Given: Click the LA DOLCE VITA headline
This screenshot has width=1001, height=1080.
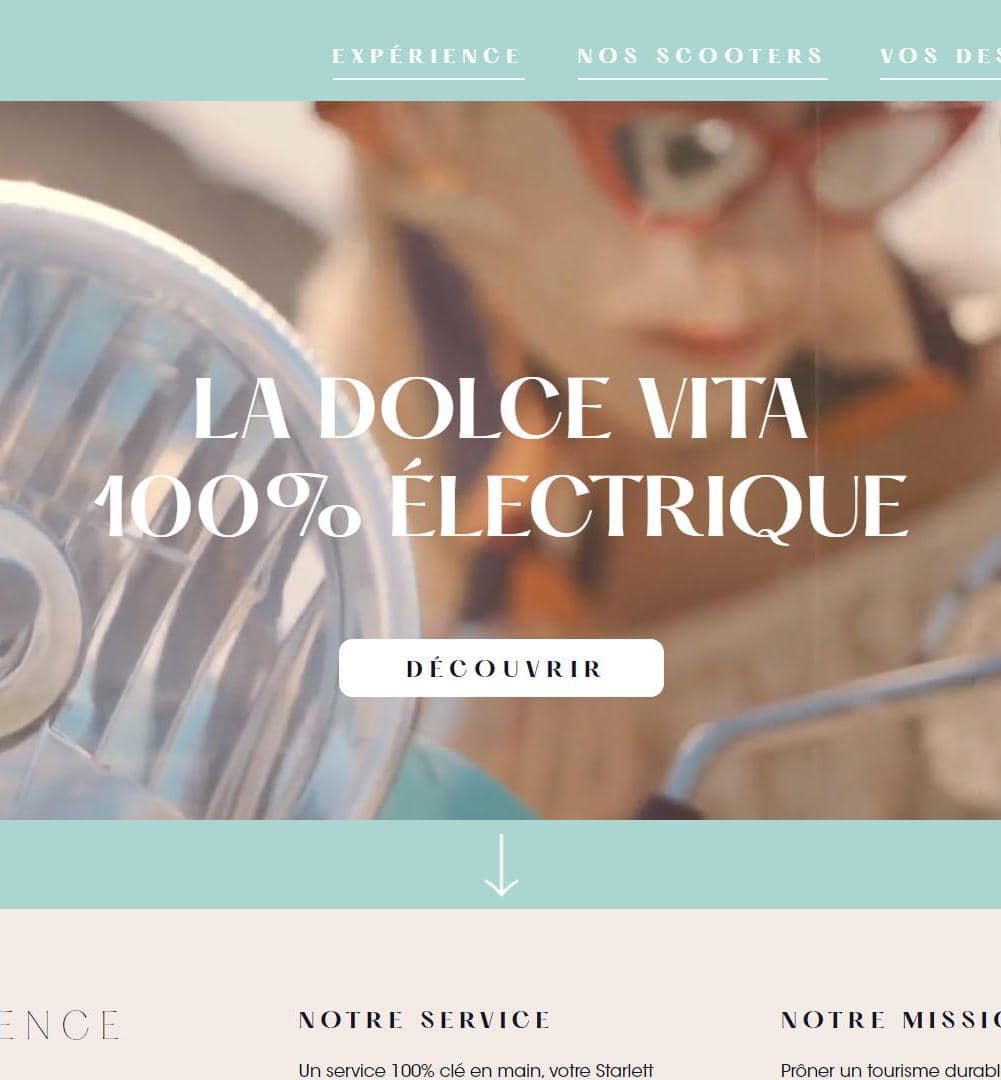Looking at the screenshot, I should 500,409.
